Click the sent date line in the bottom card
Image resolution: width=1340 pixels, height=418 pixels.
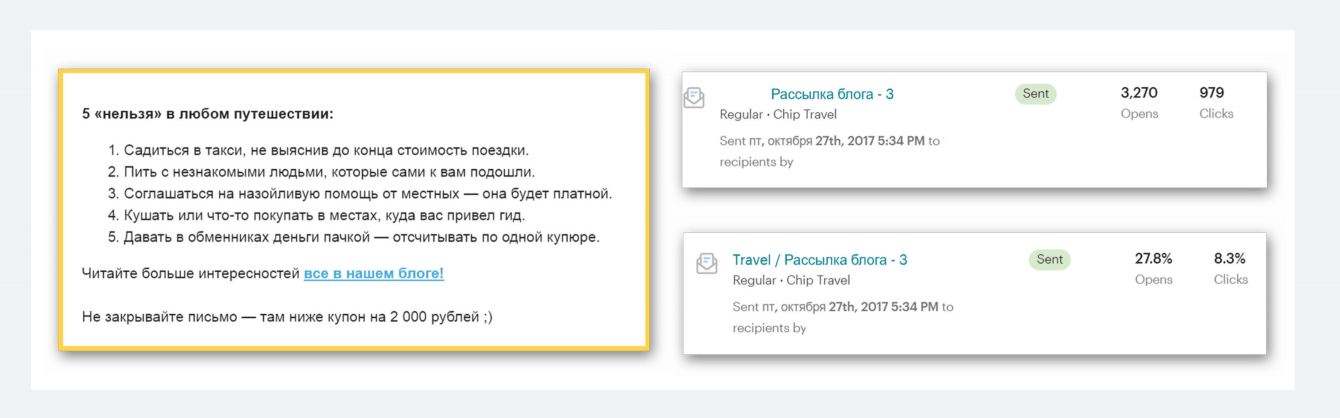pos(843,307)
